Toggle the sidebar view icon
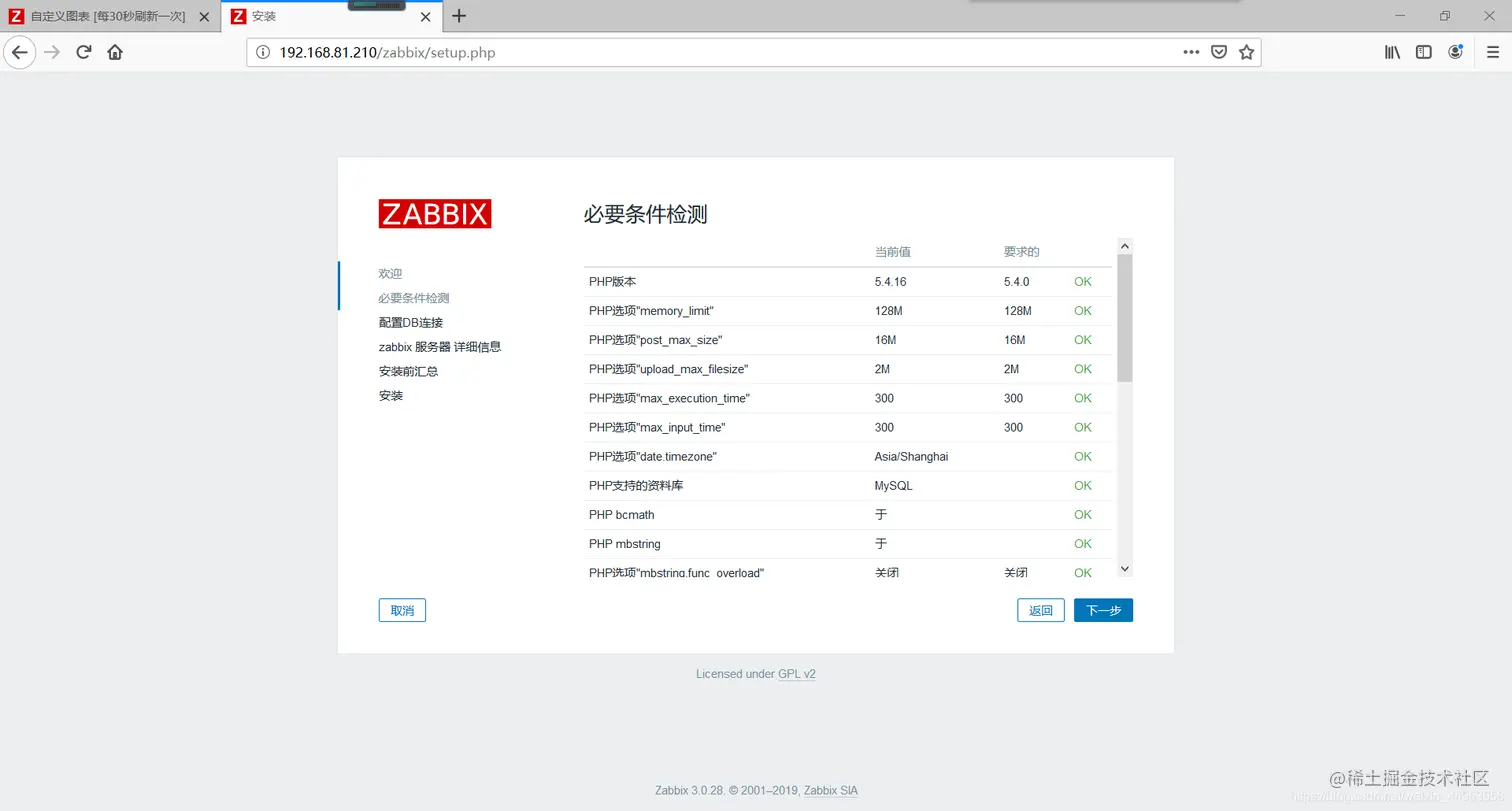The image size is (1512, 811). (1424, 52)
